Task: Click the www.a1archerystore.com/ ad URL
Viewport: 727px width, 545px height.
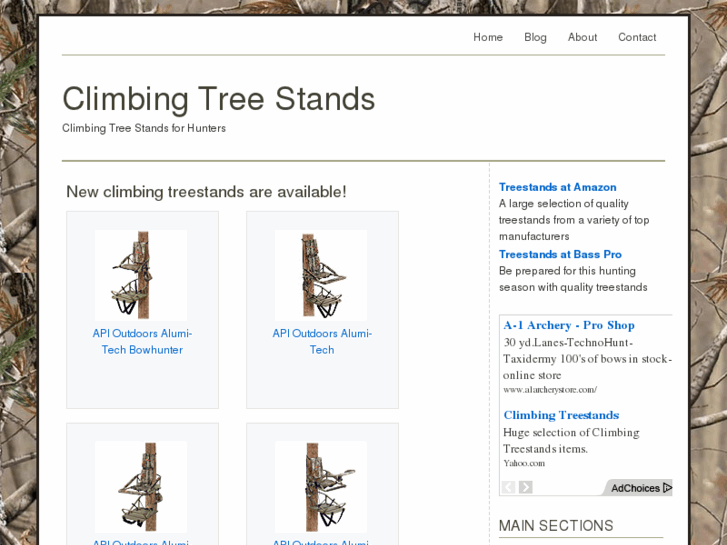Action: pyautogui.click(x=550, y=390)
